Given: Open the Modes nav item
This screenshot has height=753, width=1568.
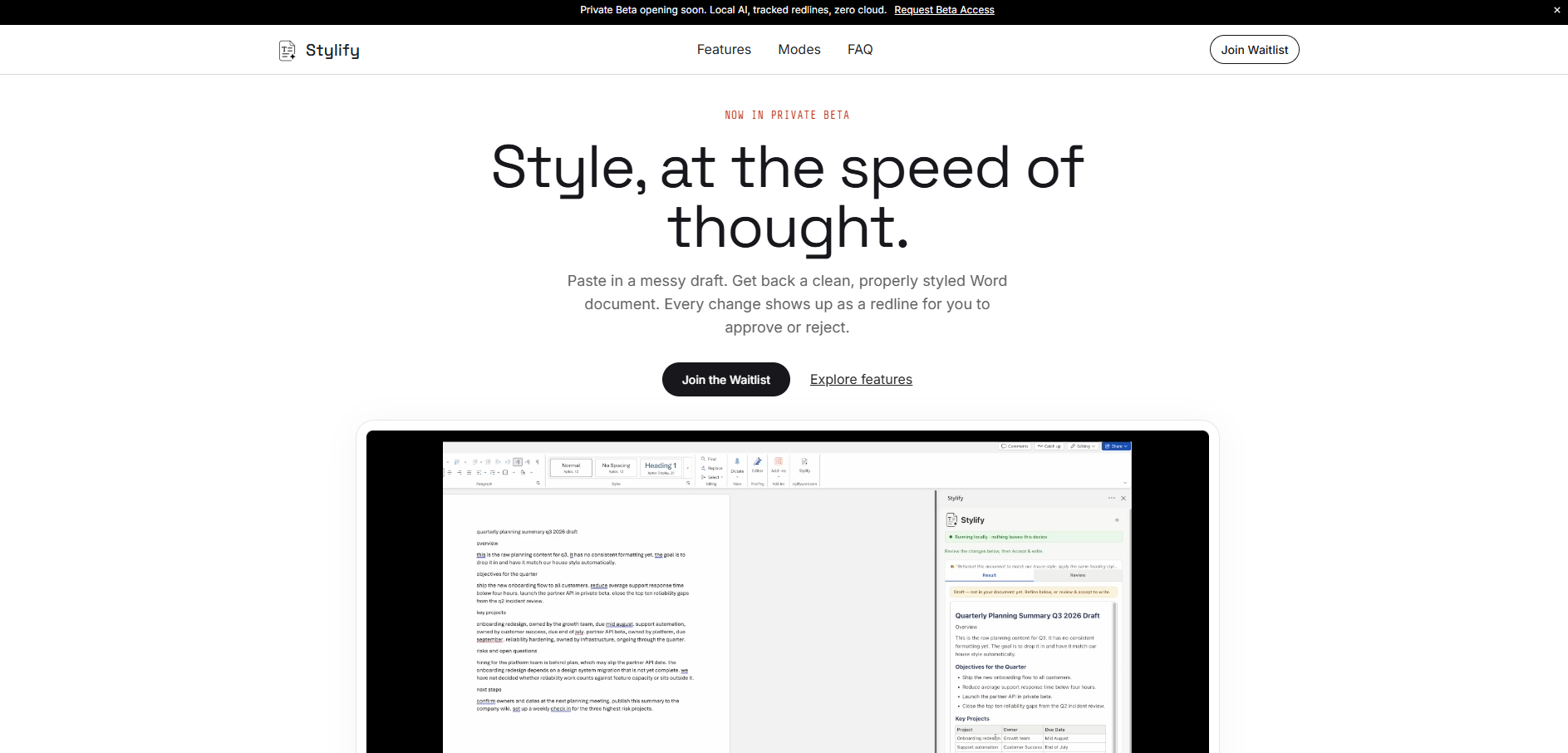Looking at the screenshot, I should coord(799,49).
